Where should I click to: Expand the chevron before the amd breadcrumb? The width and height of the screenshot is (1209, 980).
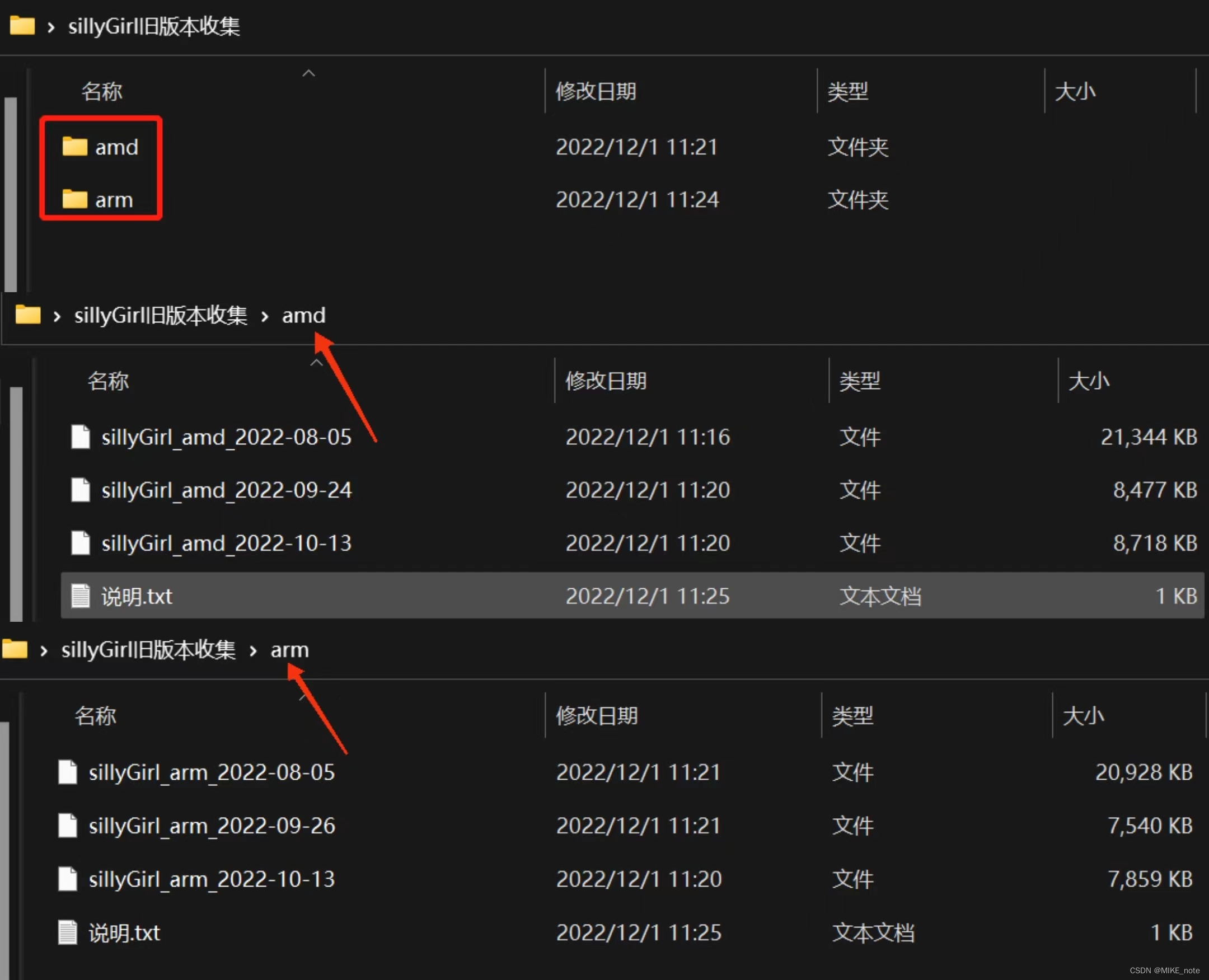click(264, 316)
